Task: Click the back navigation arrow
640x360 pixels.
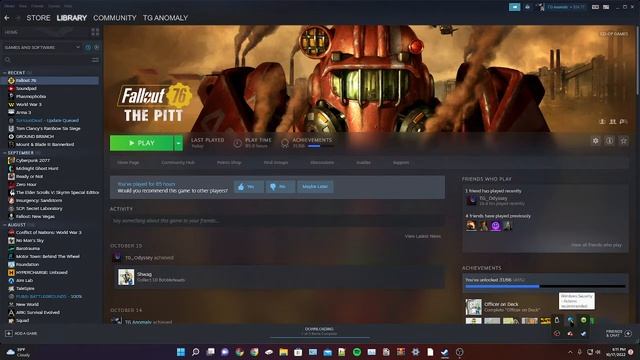Action: (x=7, y=18)
